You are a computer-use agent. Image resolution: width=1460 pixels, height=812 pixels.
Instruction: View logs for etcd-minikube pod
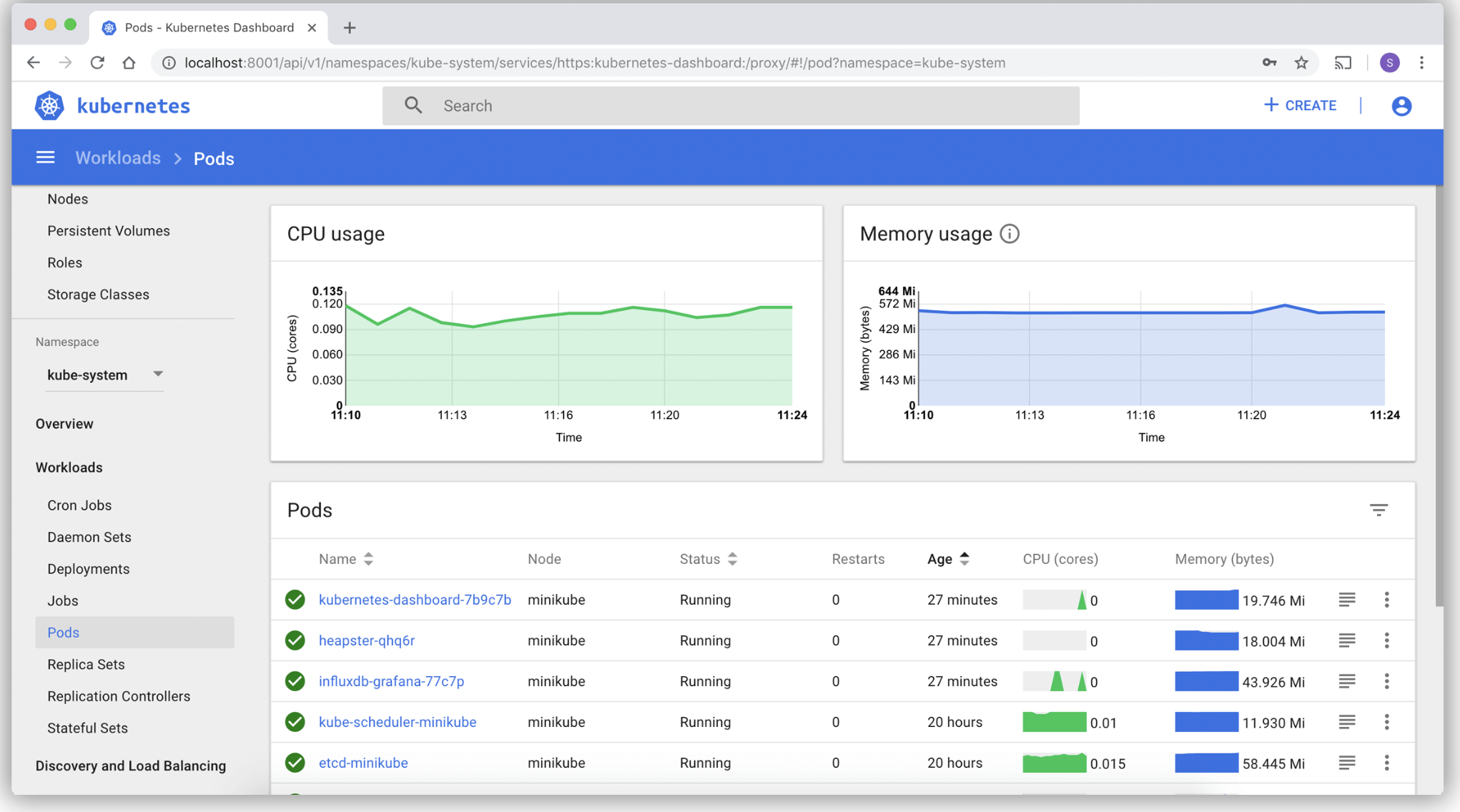point(1347,763)
